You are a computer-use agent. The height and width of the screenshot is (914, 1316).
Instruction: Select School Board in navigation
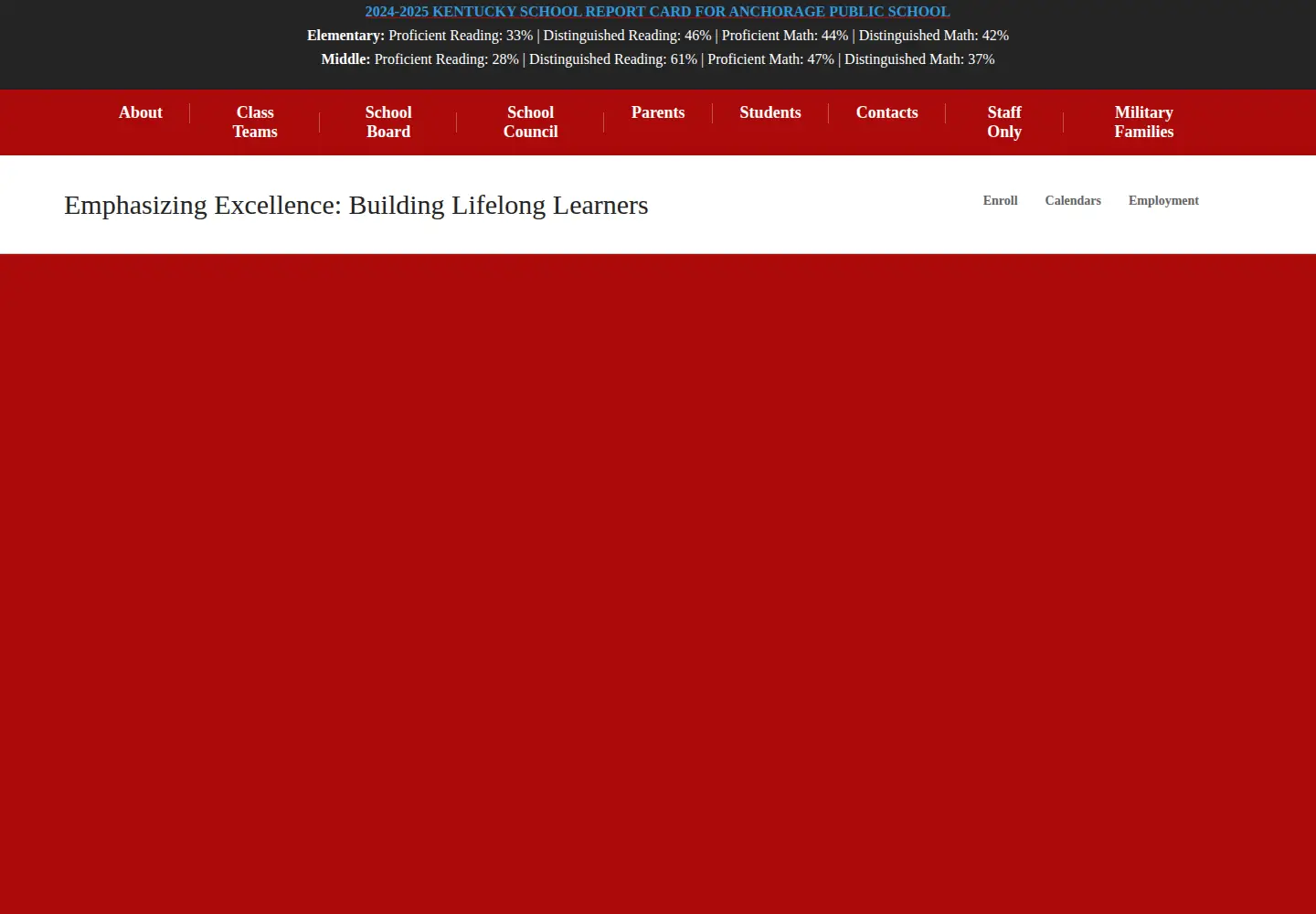[388, 122]
